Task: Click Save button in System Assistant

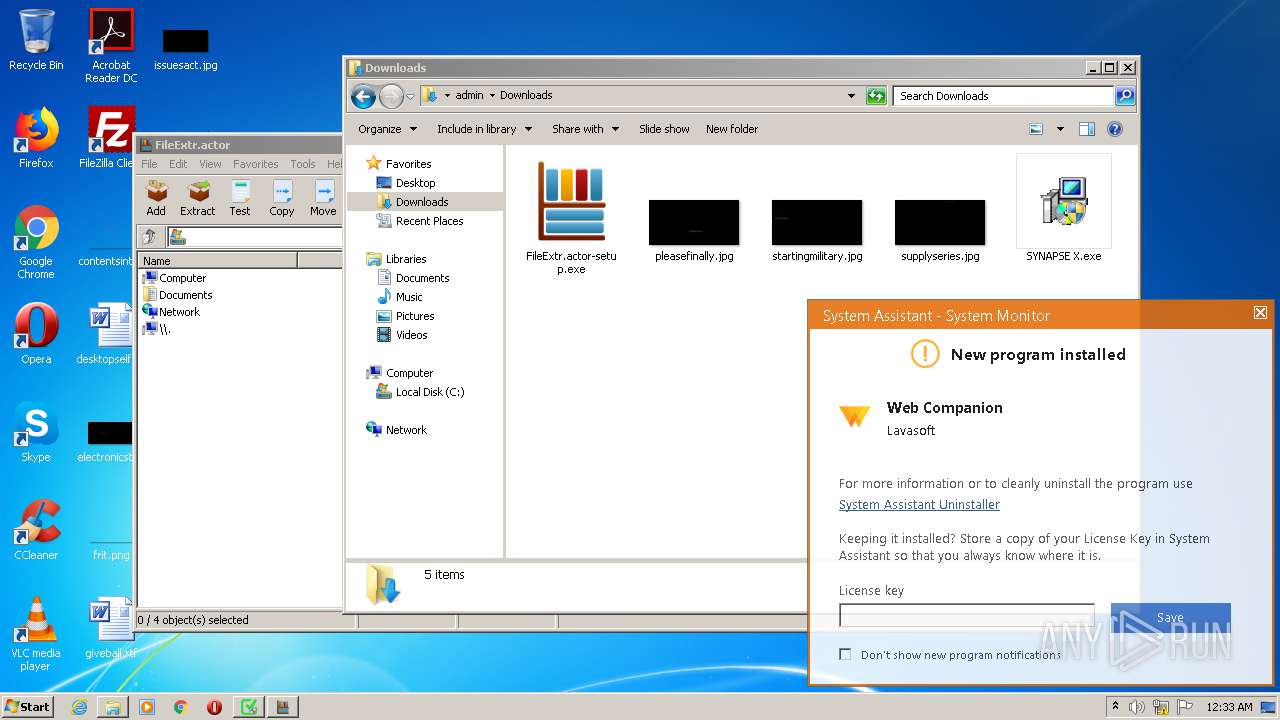Action: (1170, 618)
